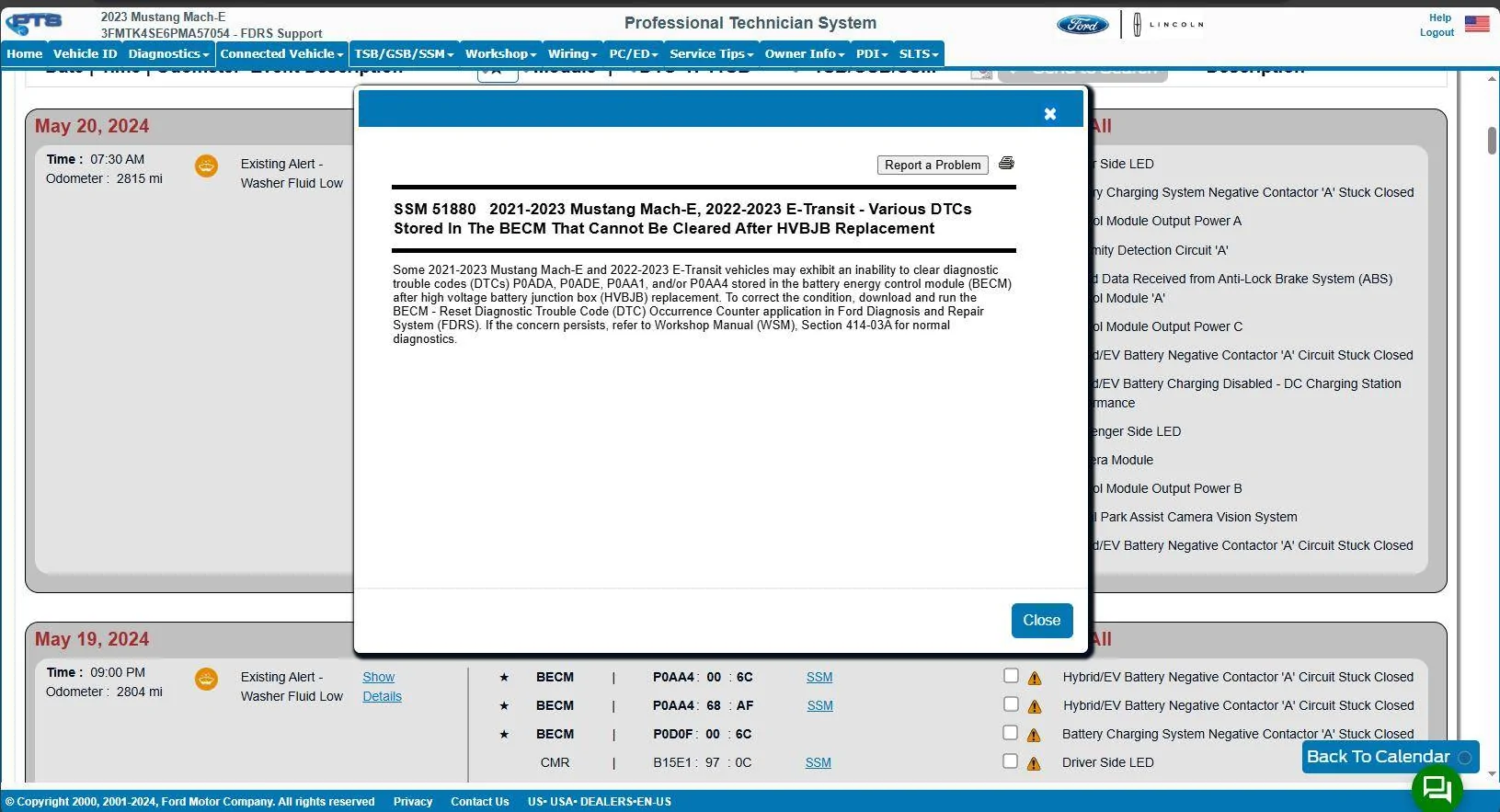
Task: Open SSM link for P0AA4 00:6C
Action: pos(819,677)
